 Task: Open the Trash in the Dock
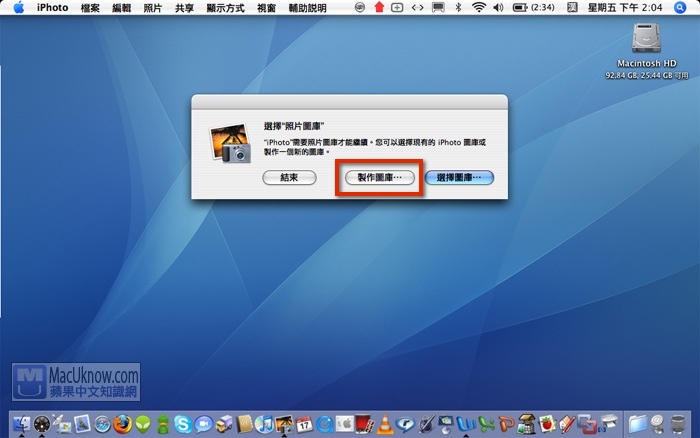[678, 424]
